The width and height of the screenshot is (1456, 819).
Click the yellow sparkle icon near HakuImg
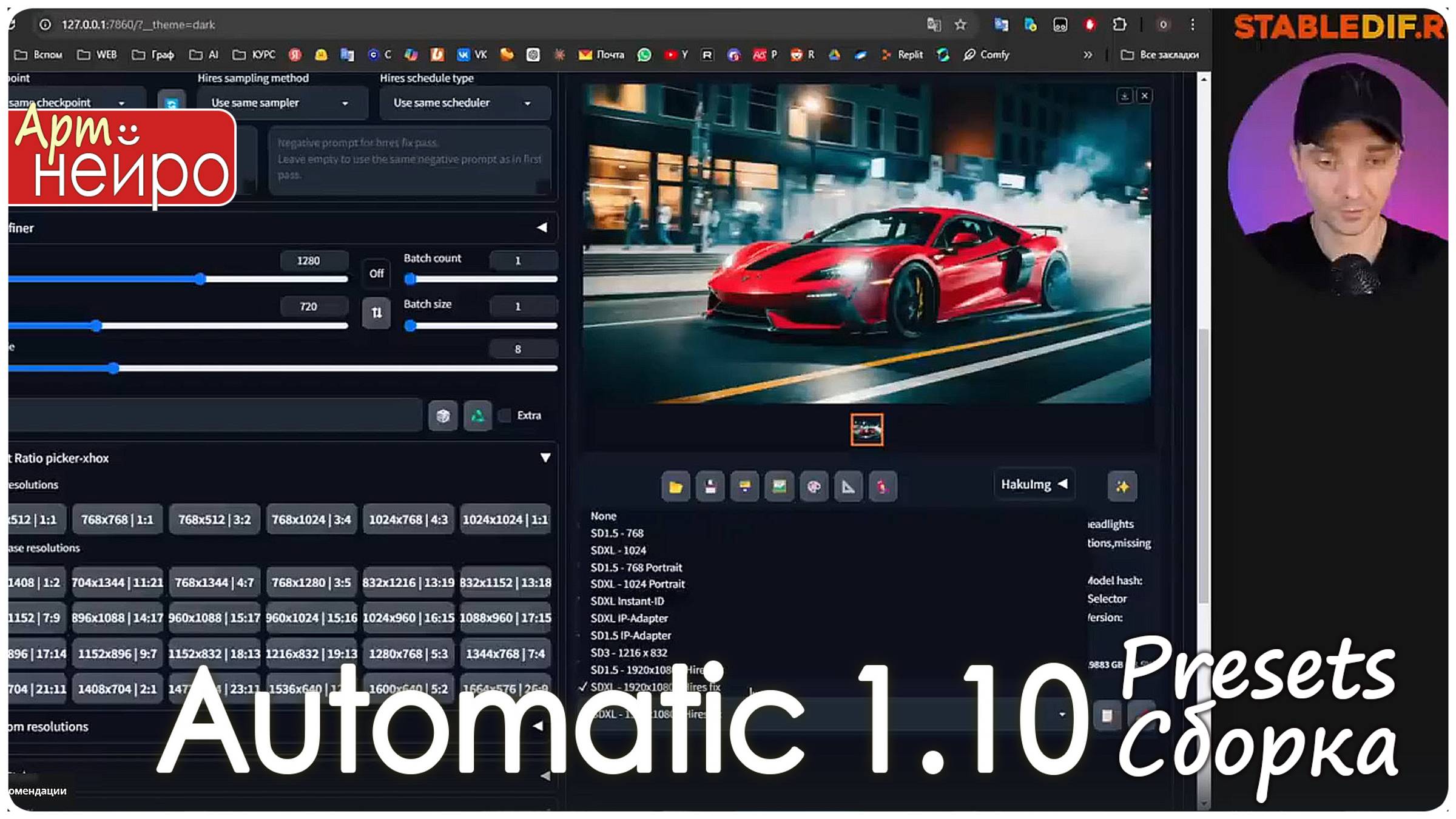(1122, 485)
